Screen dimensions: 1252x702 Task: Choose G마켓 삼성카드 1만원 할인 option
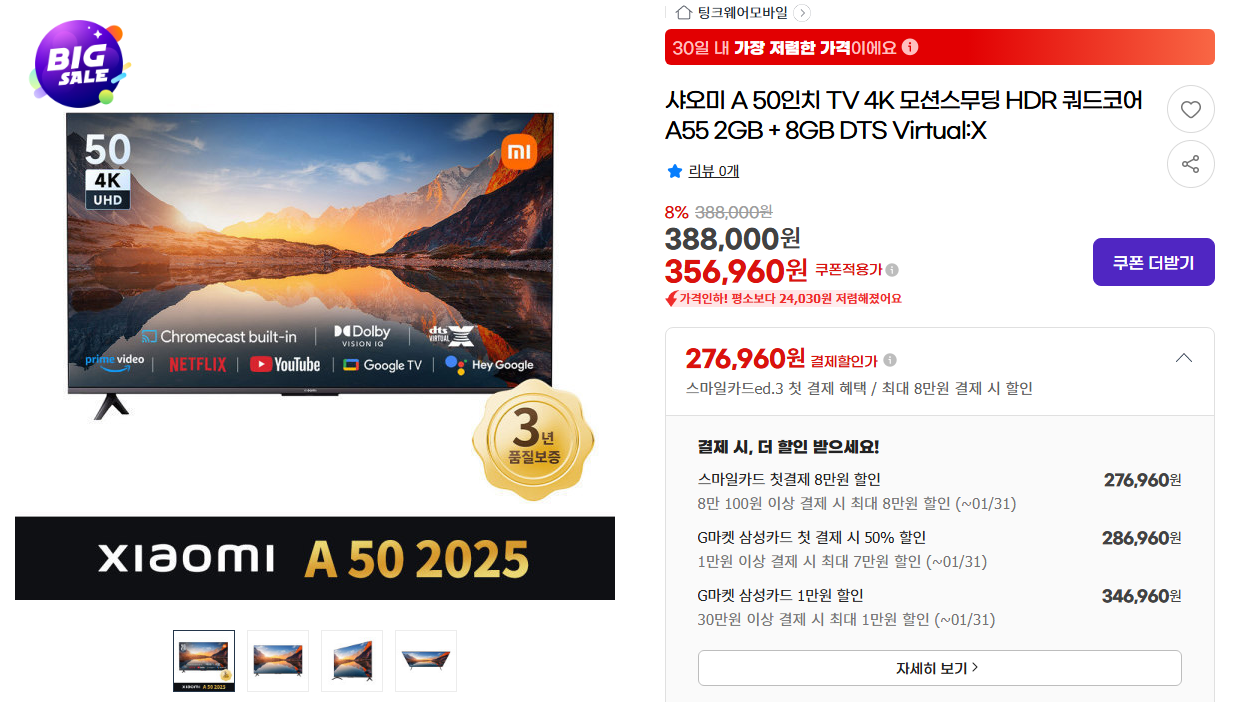pyautogui.click(x=939, y=607)
